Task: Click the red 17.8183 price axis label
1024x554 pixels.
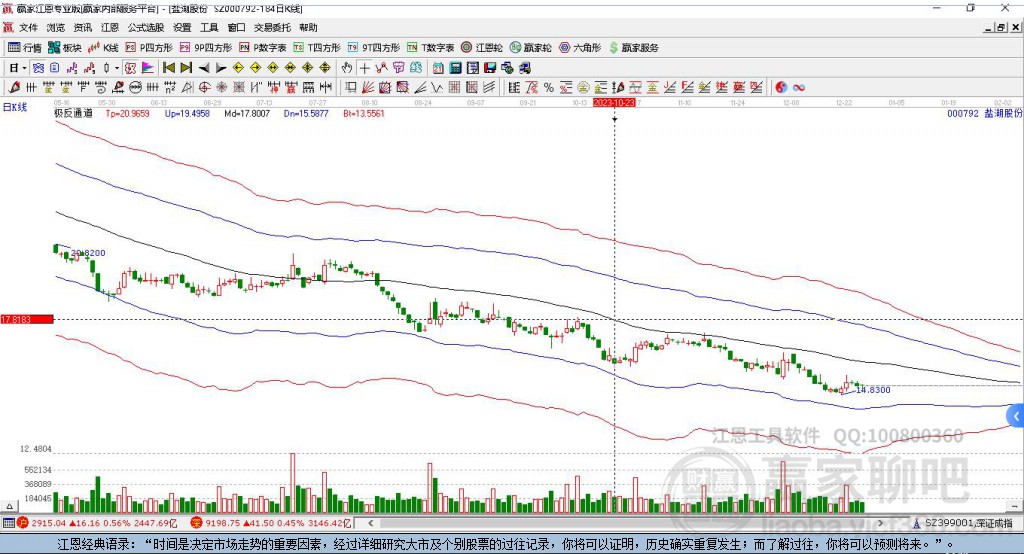Action: (x=27, y=319)
